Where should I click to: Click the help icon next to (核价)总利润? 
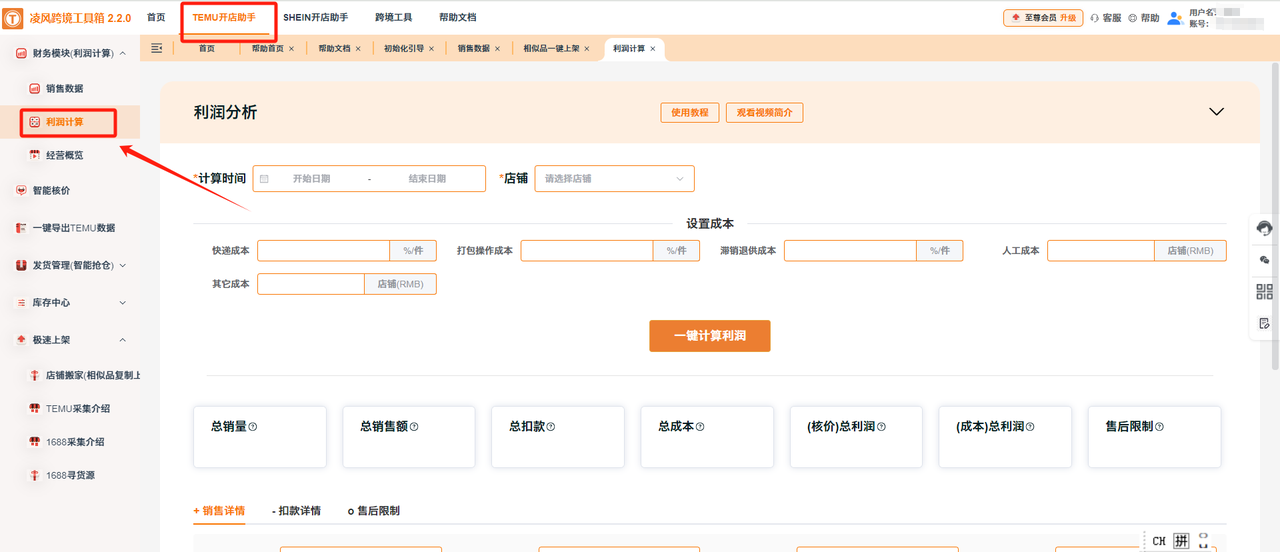[881, 427]
